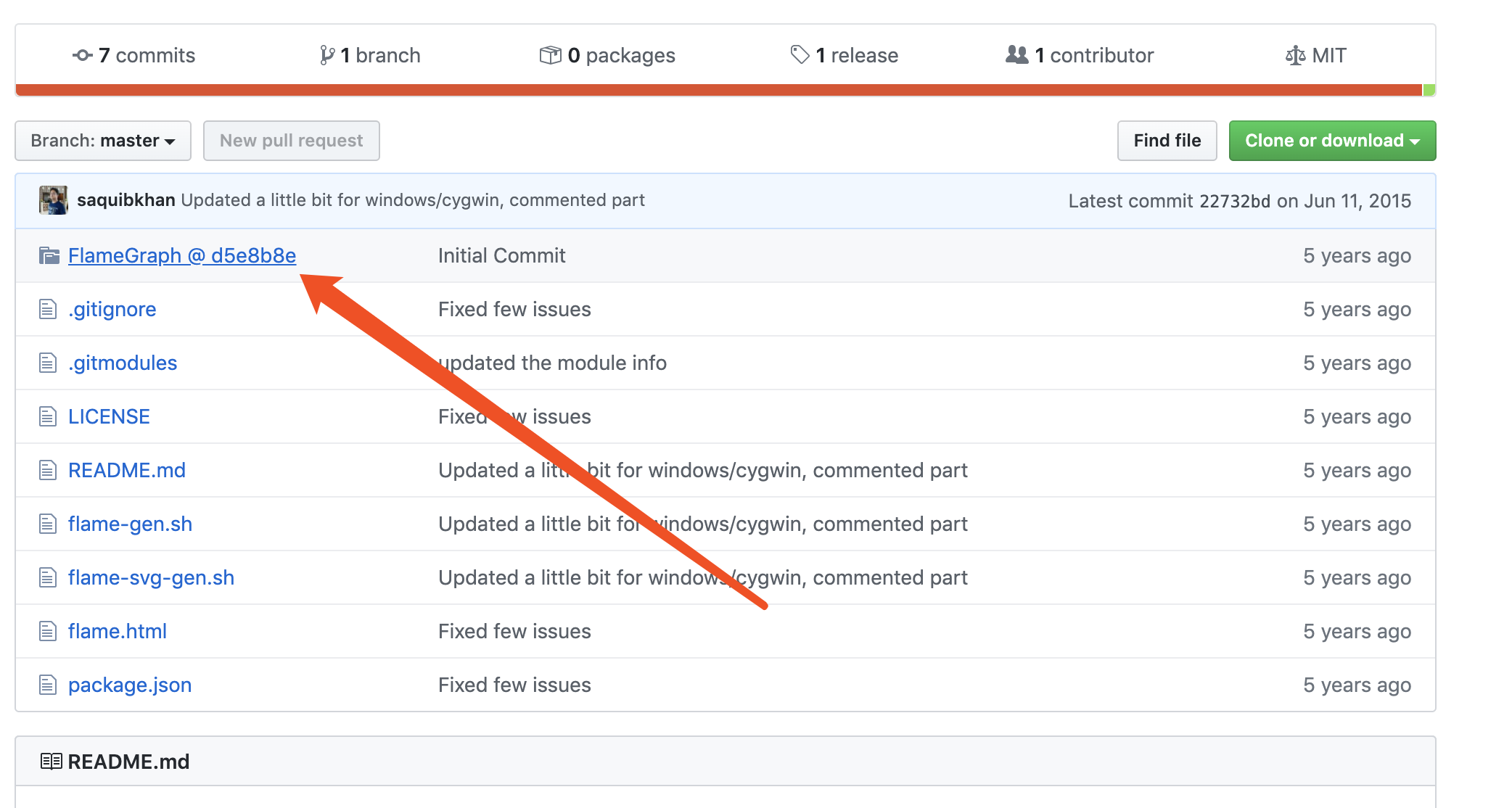Click the branch fork icon

327,55
